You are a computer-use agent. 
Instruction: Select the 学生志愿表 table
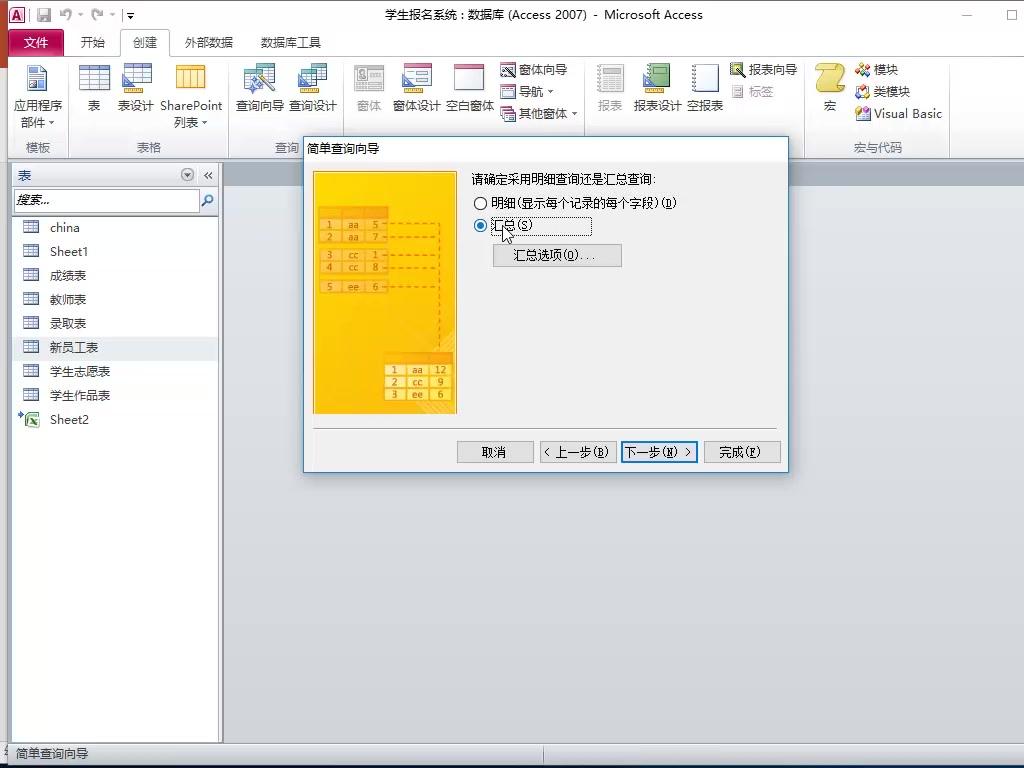pyautogui.click(x=115, y=372)
